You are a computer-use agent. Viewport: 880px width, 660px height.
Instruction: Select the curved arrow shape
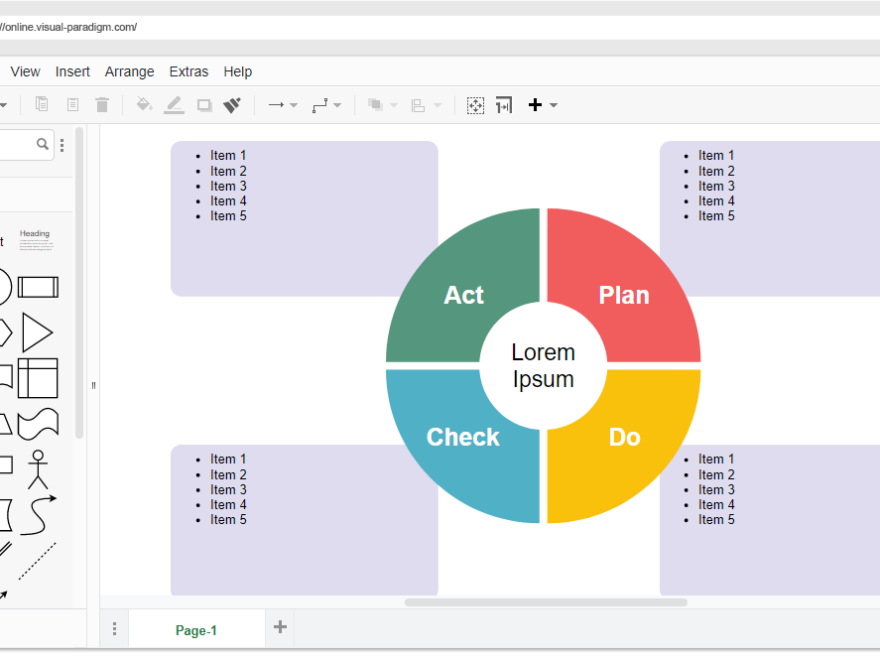[x=38, y=513]
